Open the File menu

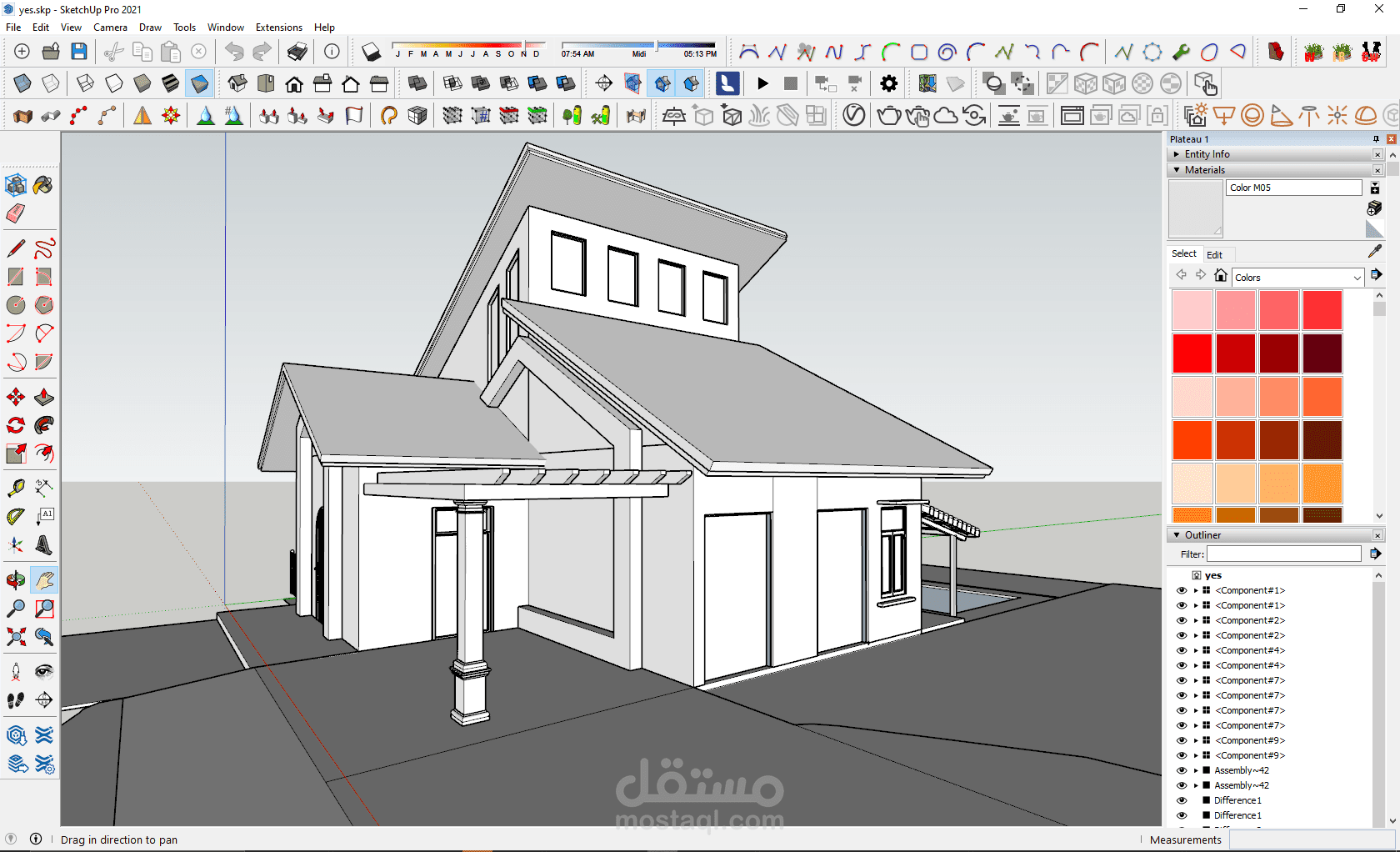point(13,28)
